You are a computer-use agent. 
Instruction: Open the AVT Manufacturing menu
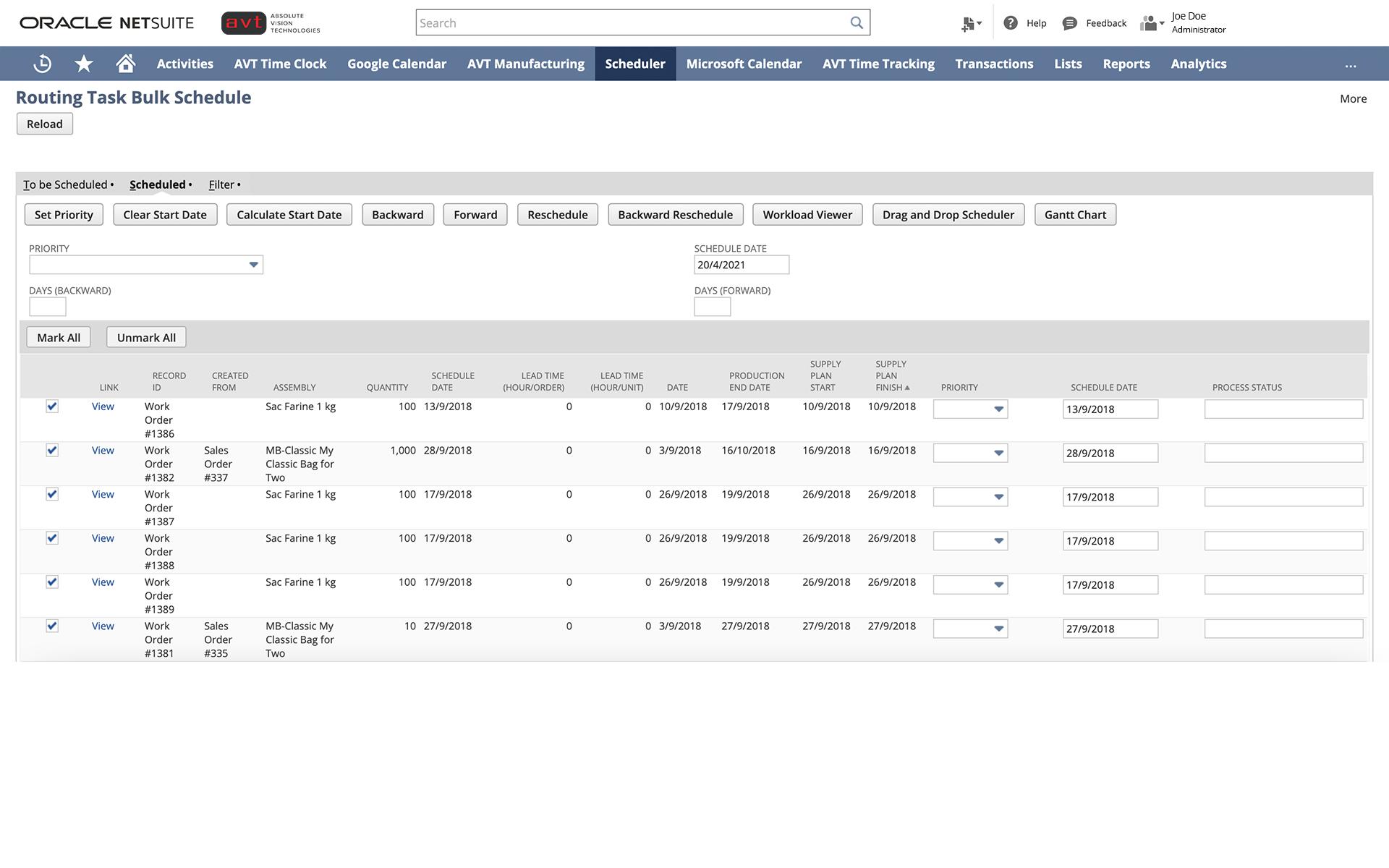(x=525, y=64)
